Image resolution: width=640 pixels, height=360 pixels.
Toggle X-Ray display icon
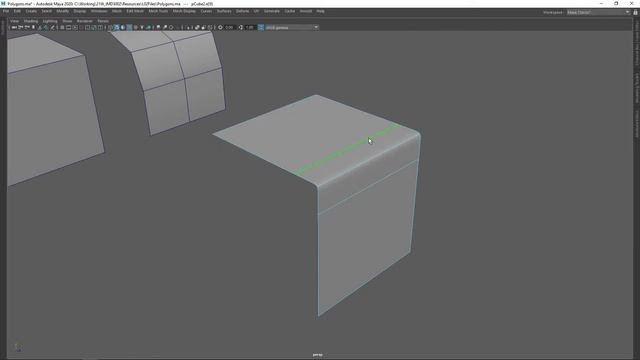197,27
